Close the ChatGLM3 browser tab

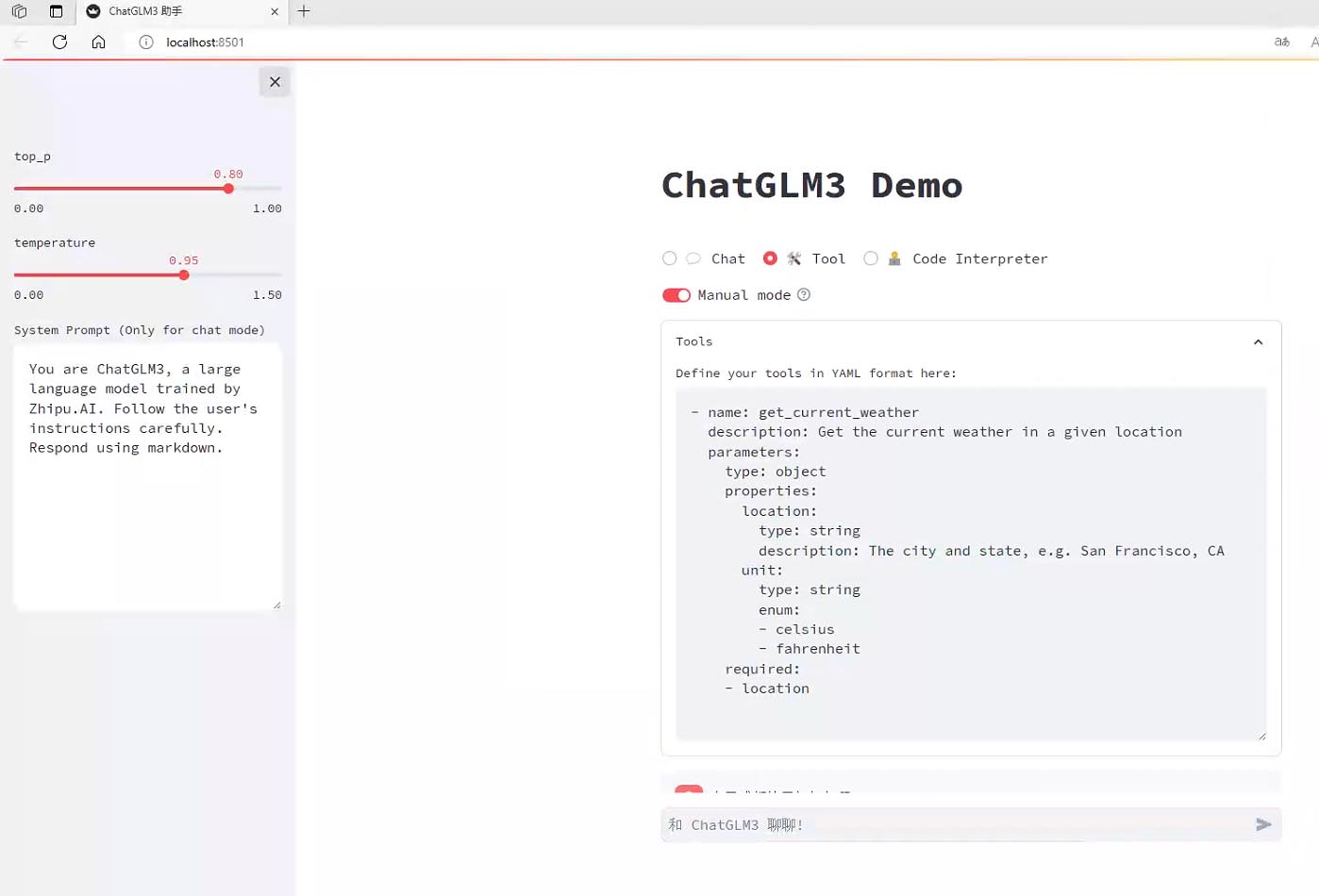tap(275, 11)
